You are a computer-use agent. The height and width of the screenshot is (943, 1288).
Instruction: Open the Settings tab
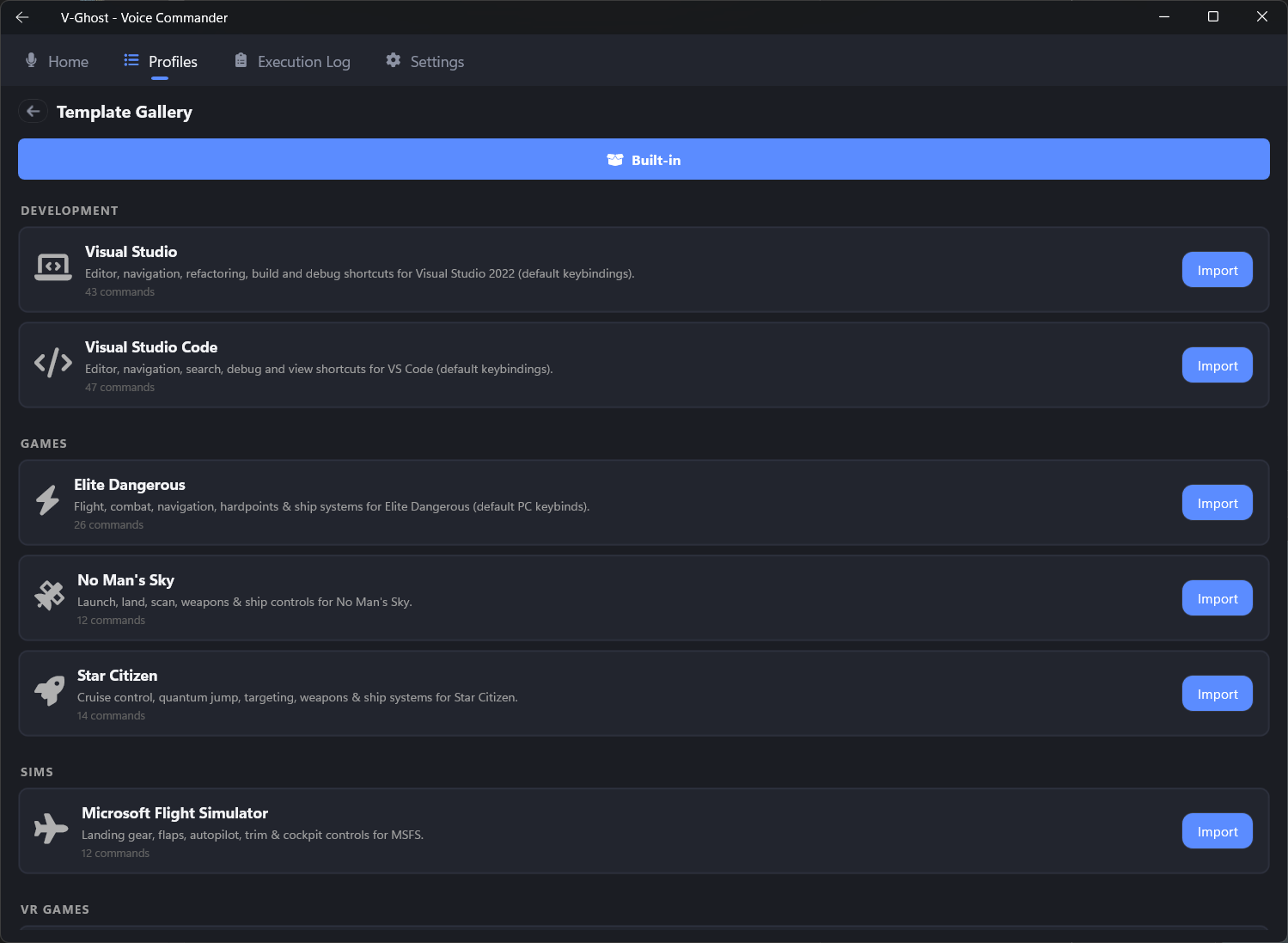tap(424, 62)
